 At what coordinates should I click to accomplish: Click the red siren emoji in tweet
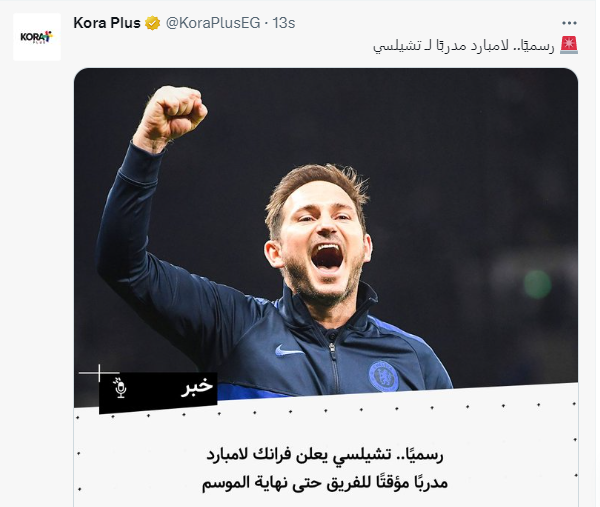(569, 46)
